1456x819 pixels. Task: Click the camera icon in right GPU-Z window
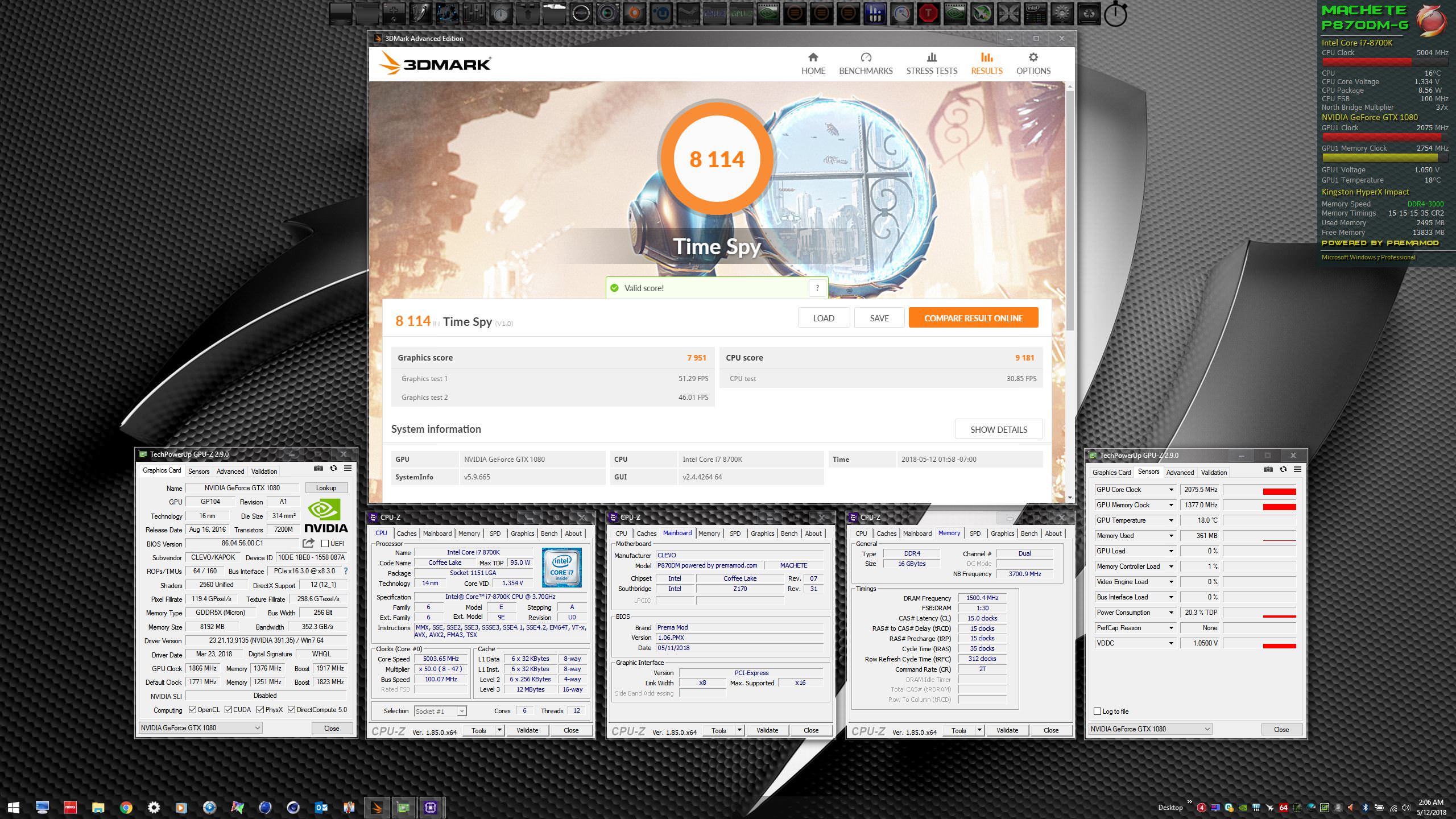click(1268, 469)
